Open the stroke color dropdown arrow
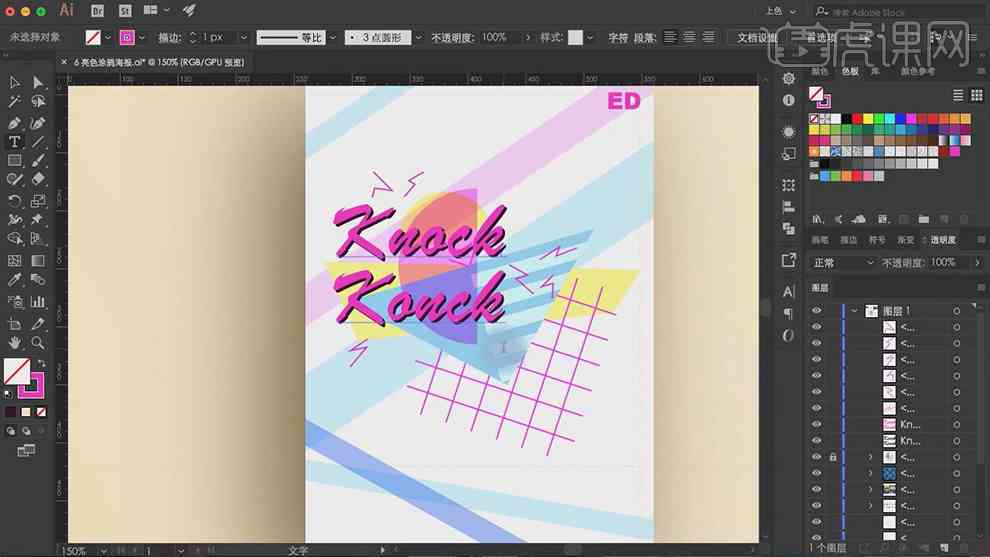 (142, 38)
